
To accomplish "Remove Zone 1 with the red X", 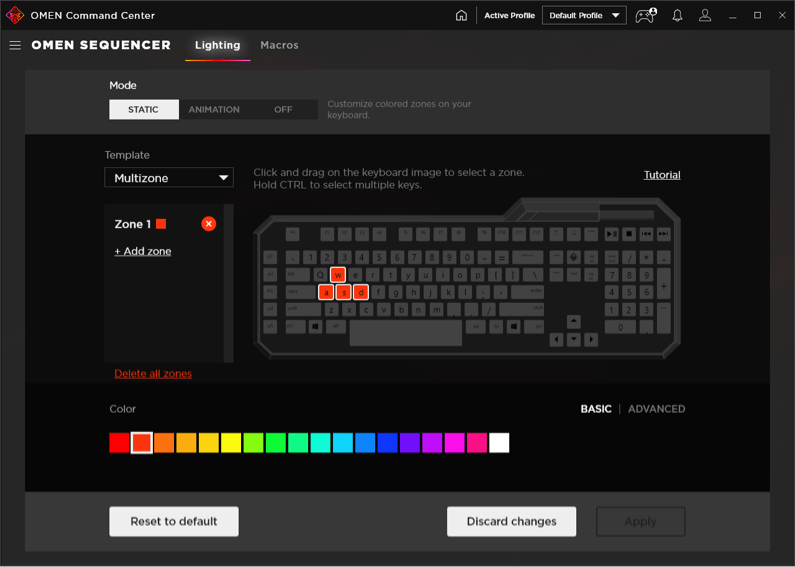I will (208, 224).
